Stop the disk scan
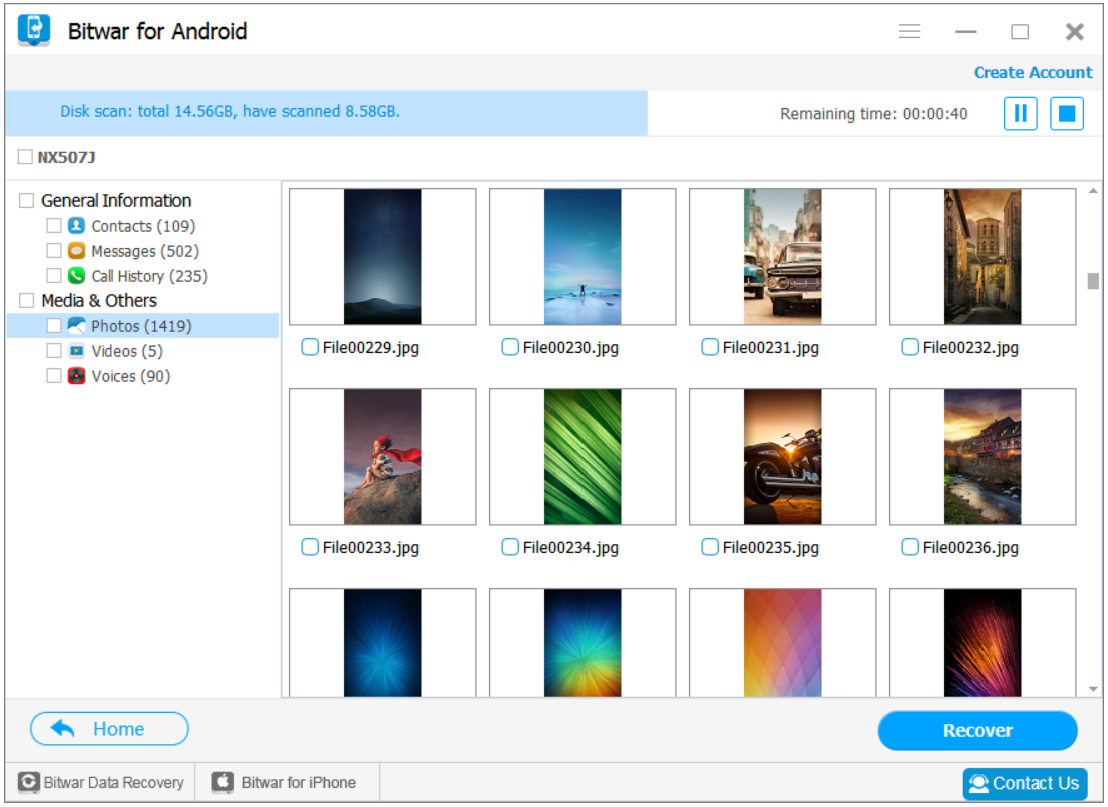 (x=1066, y=113)
